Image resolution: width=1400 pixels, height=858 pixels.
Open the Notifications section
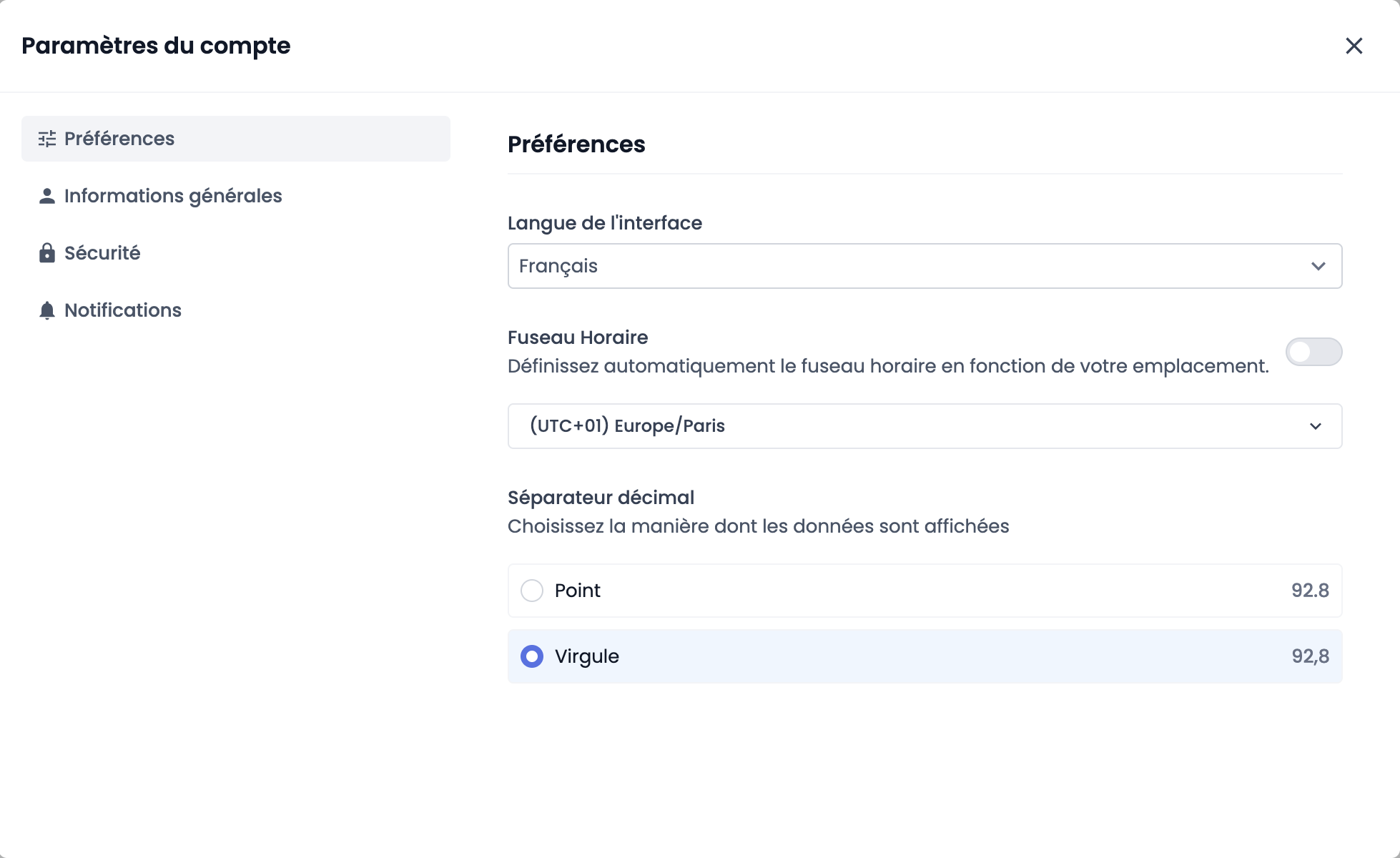coord(123,310)
